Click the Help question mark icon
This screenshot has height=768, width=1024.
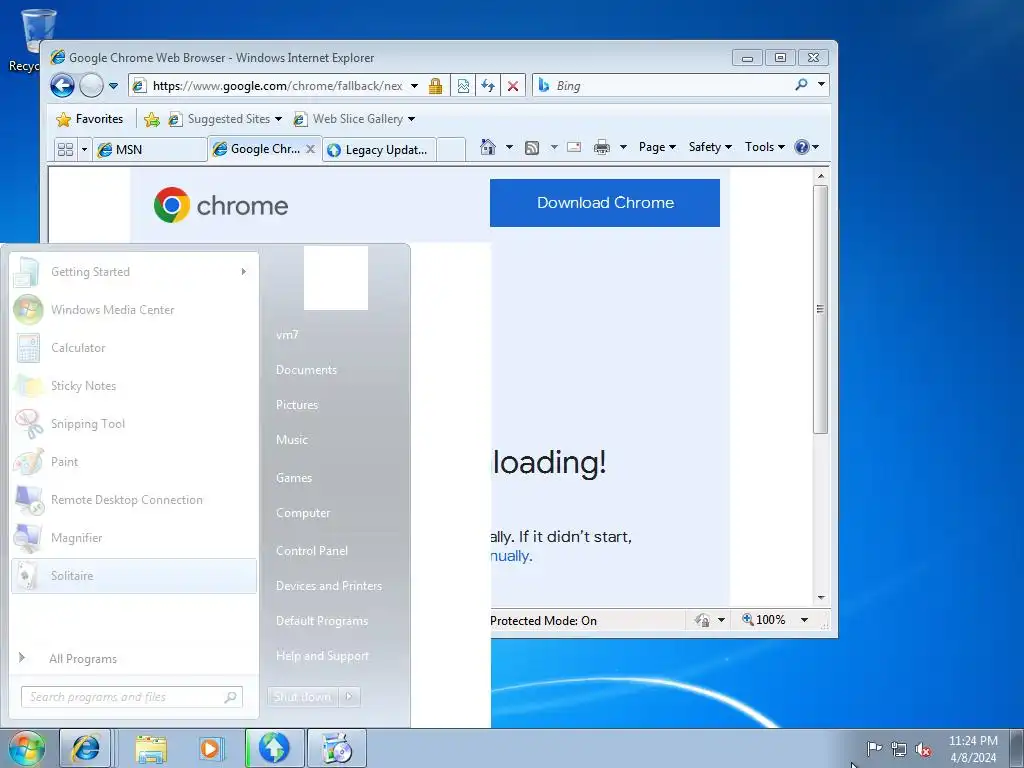click(x=802, y=147)
